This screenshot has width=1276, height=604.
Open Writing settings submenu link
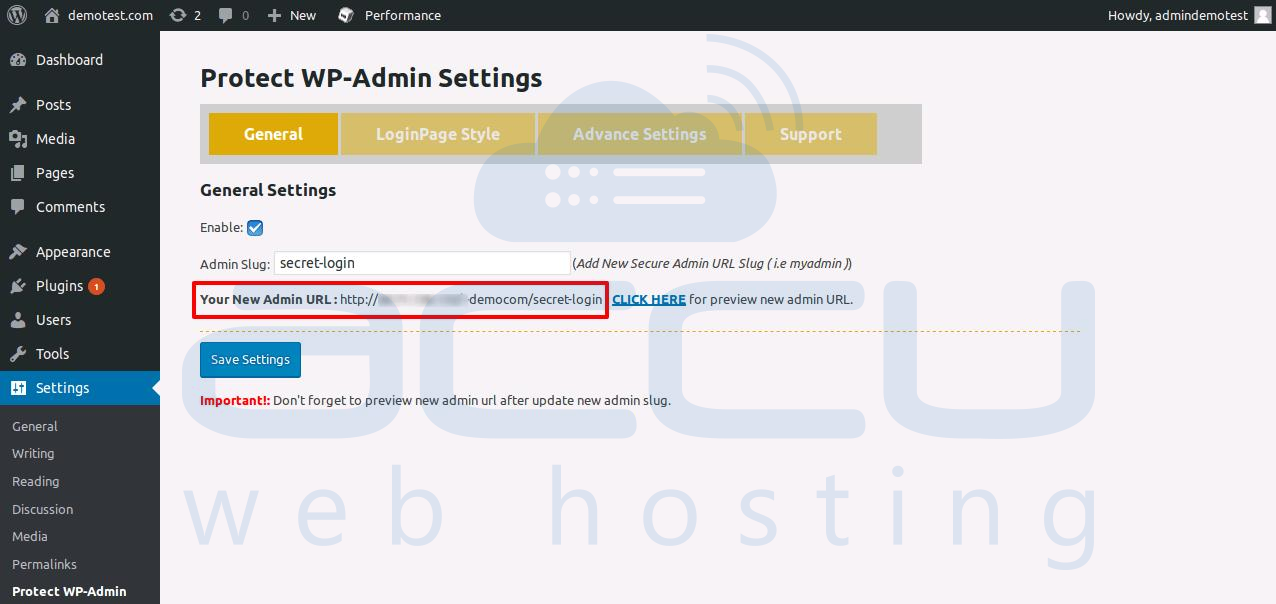click(x=33, y=454)
